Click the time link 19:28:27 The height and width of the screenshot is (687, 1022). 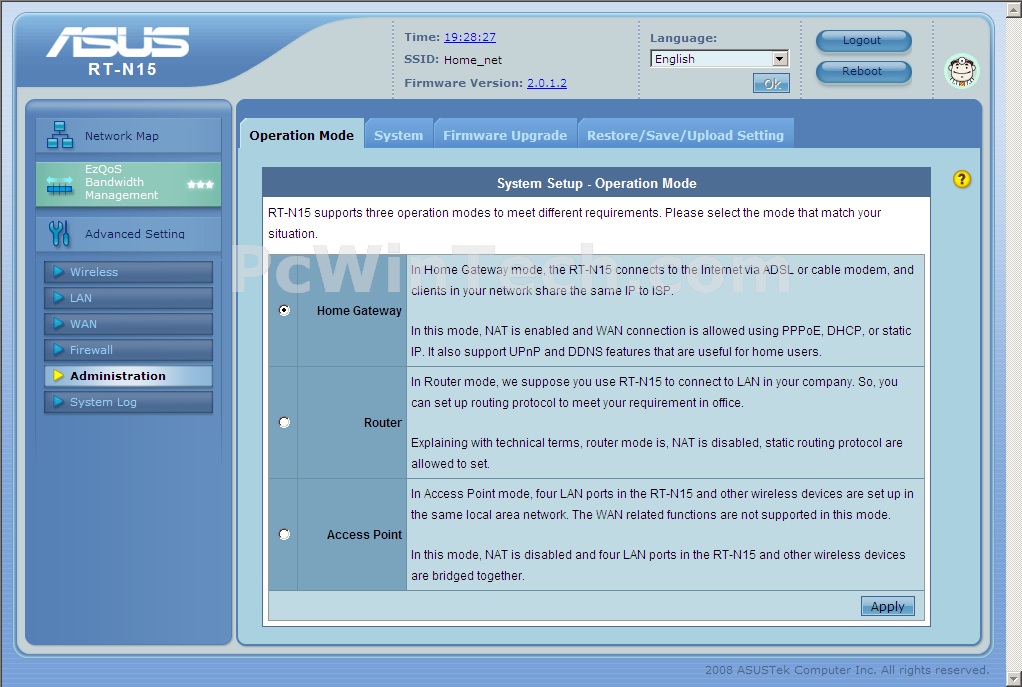(x=470, y=37)
